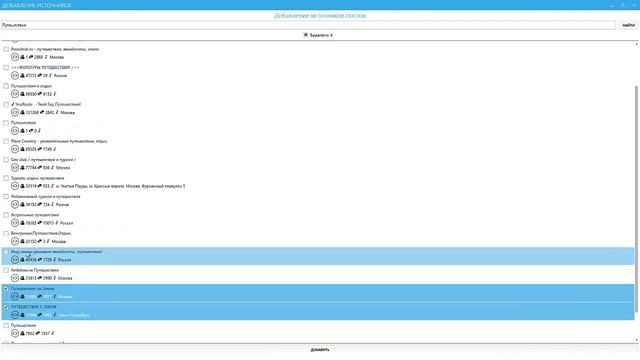Click the eye icon under ФОТОТУРЫ ПУТЕШЕСТВИЯ
Screen dimensions: 640x360
click(15, 76)
